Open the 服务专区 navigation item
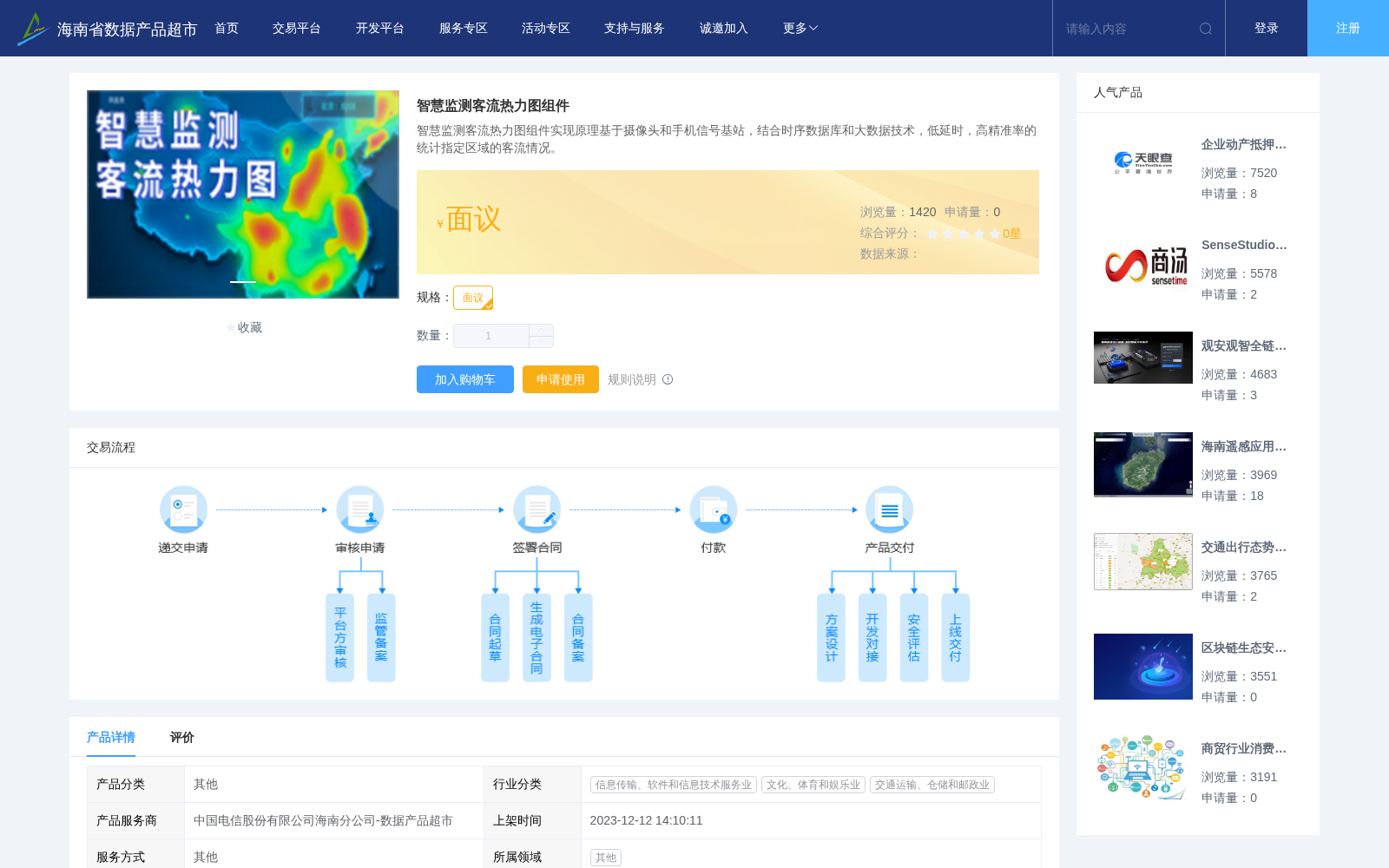The width and height of the screenshot is (1389, 868). [464, 29]
